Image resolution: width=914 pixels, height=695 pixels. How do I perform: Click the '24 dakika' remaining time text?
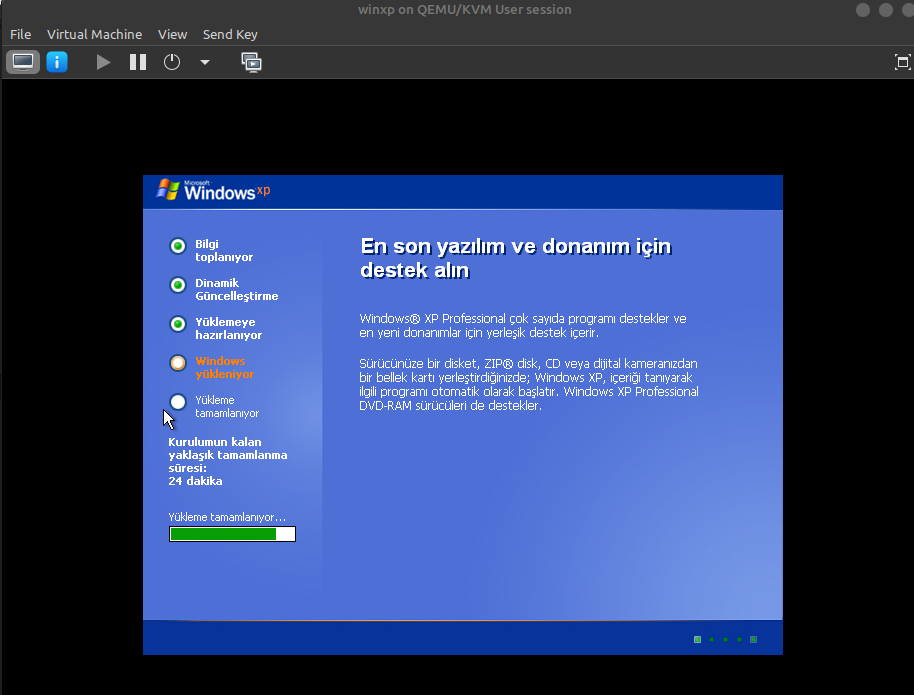(195, 481)
